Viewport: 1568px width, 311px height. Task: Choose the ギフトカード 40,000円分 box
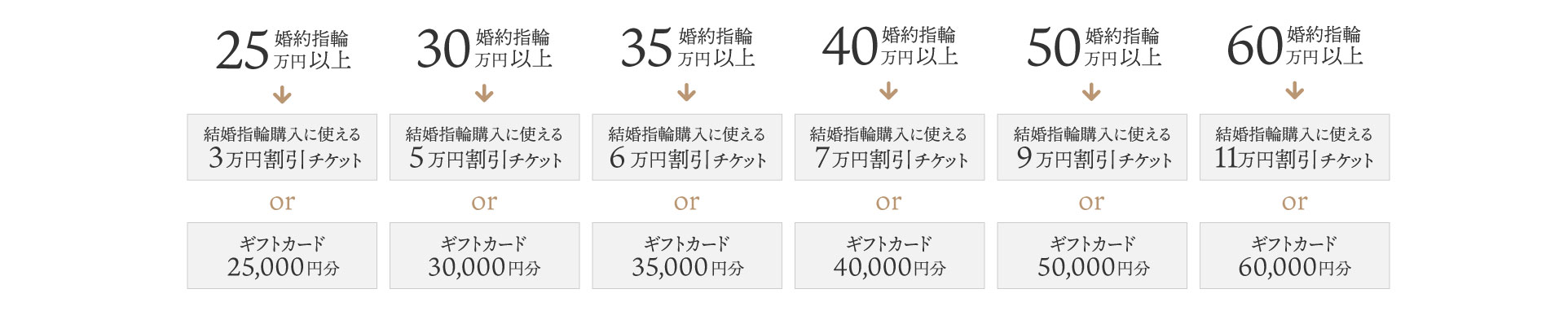[x=889, y=256]
